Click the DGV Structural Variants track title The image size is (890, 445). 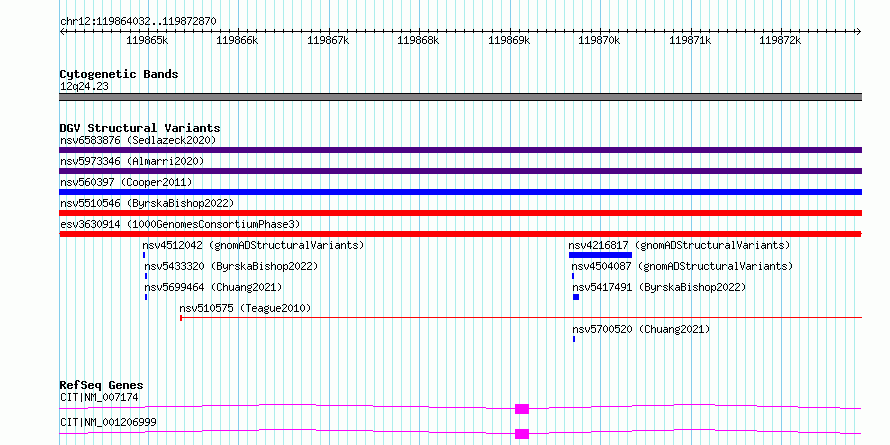coord(140,128)
